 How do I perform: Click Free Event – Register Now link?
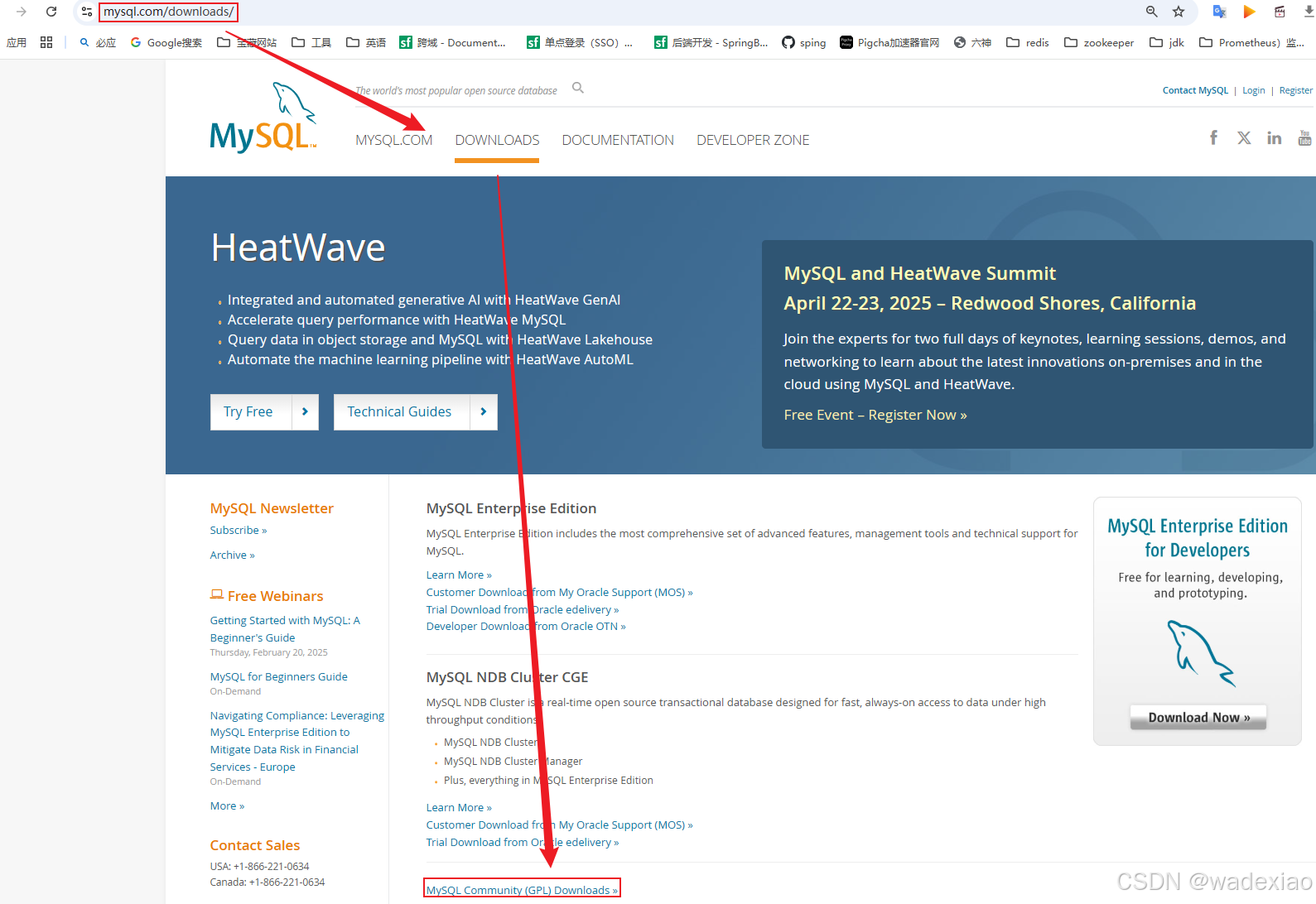(x=875, y=415)
